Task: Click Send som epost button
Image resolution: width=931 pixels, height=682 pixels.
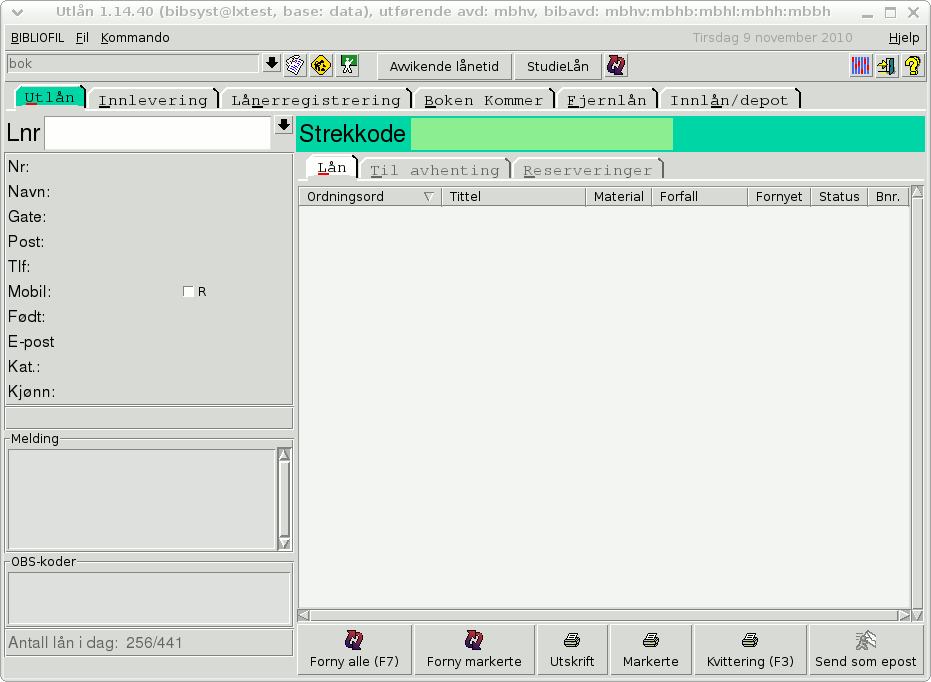Action: tap(865, 650)
